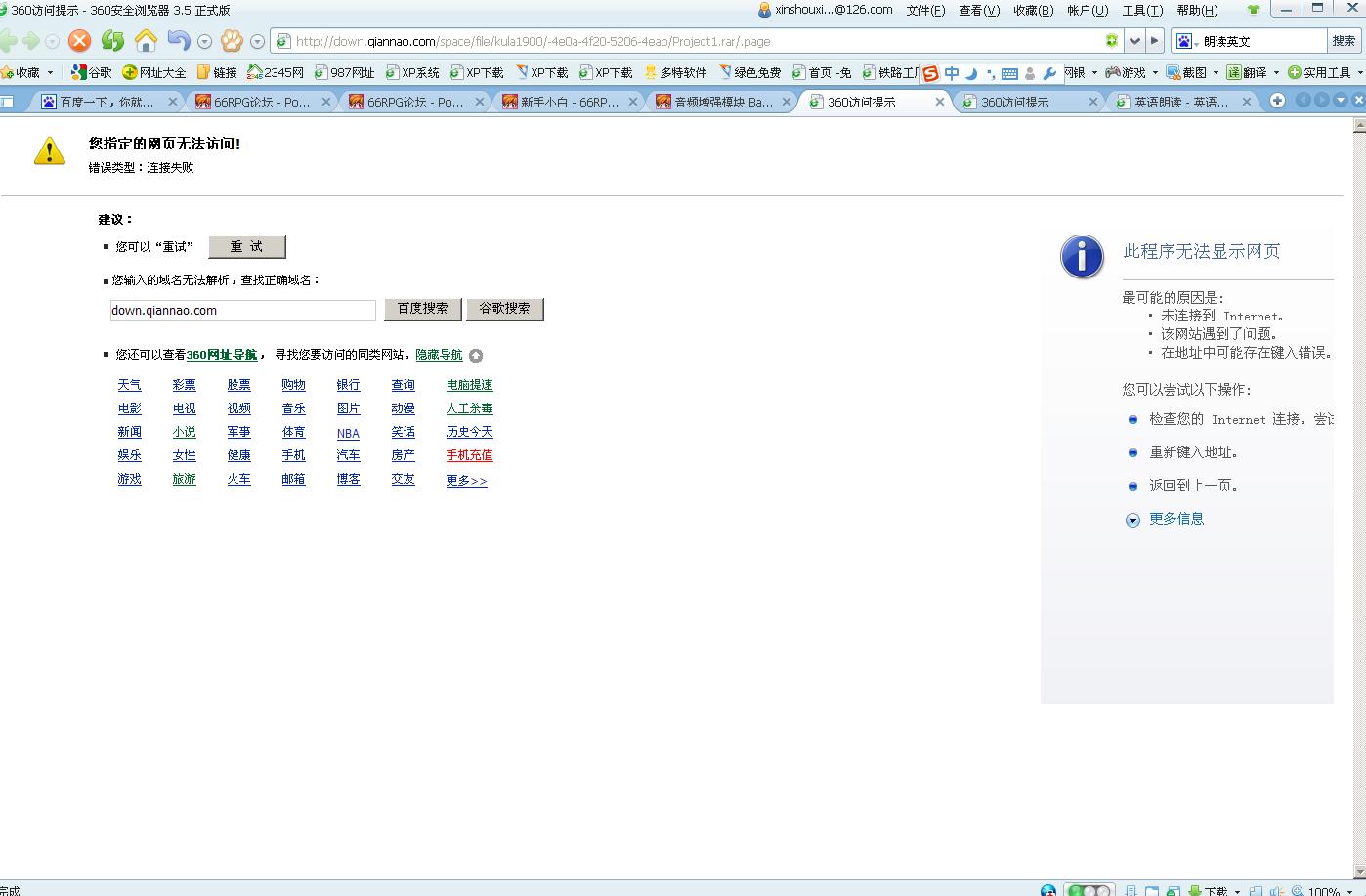Image resolution: width=1366 pixels, height=896 pixels.
Task: Click the 谷歌搜索 button
Action: pyautogui.click(x=504, y=309)
